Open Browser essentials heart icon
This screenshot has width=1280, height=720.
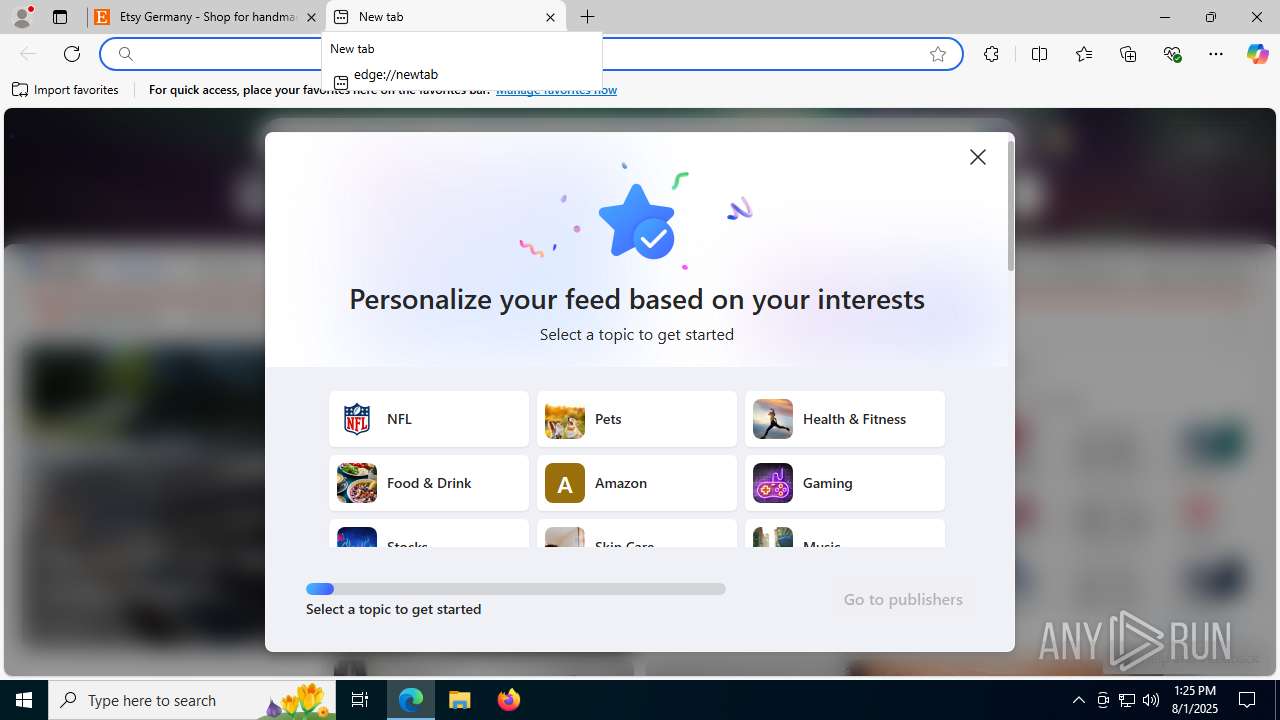click(1173, 54)
